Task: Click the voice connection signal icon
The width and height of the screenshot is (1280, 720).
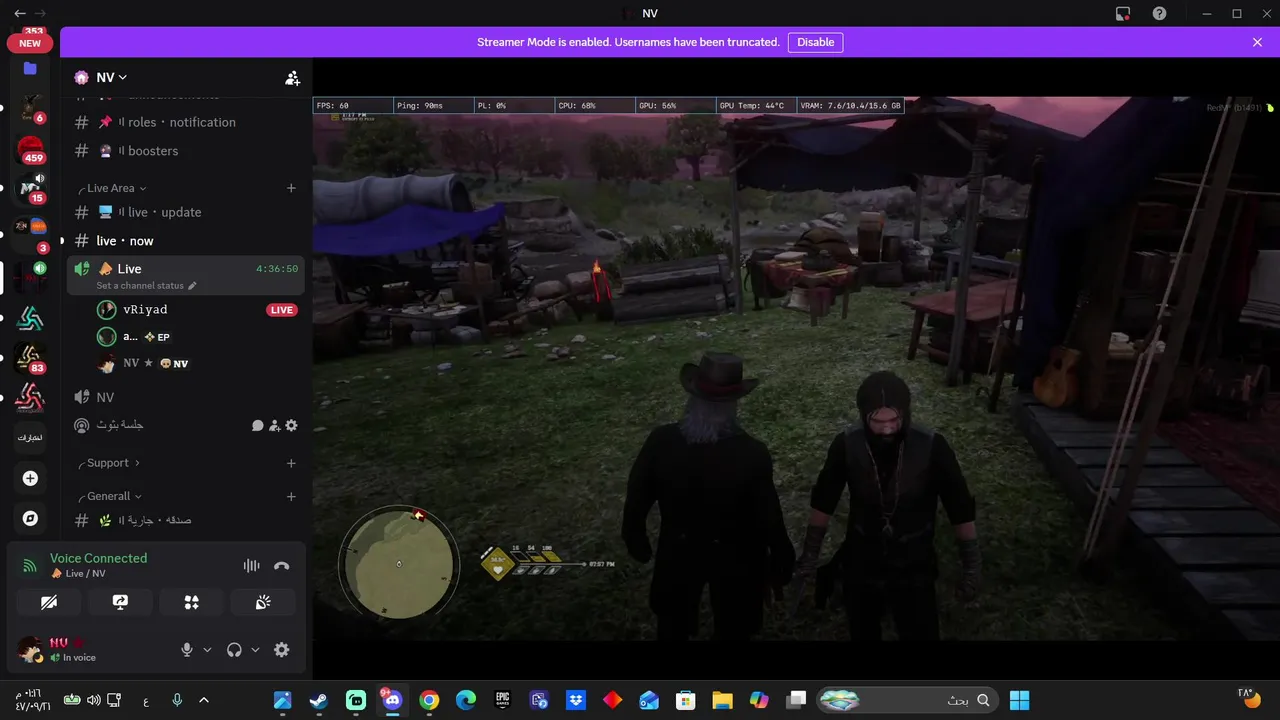Action: [x=30, y=566]
